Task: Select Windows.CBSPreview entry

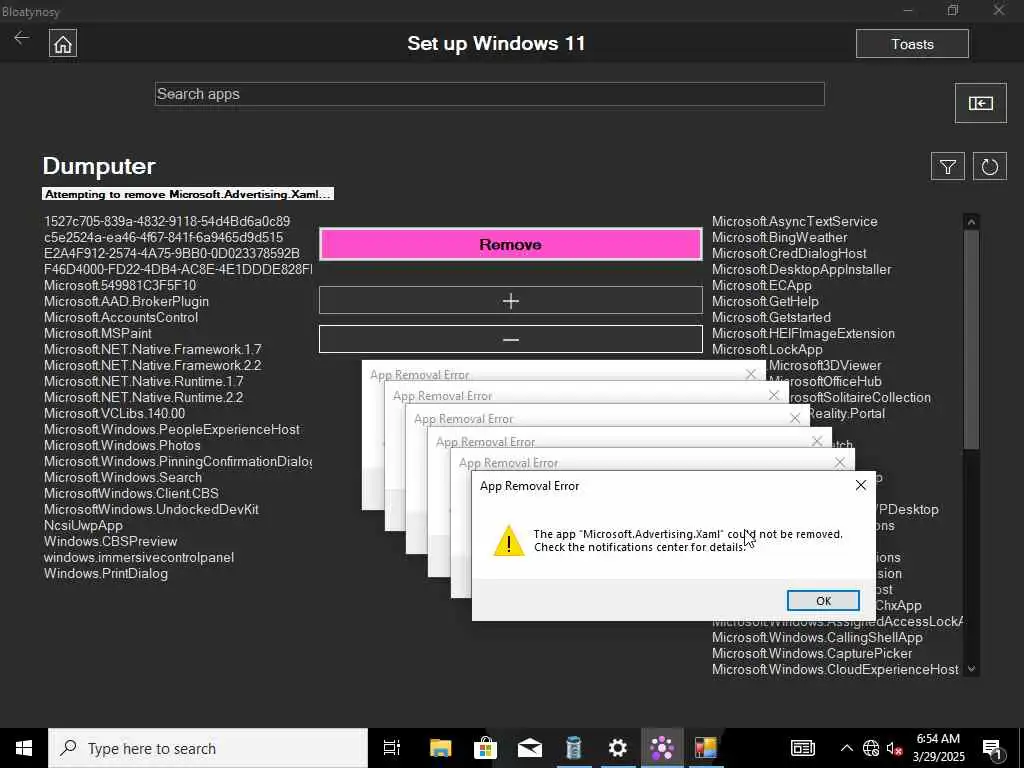Action: pos(110,541)
